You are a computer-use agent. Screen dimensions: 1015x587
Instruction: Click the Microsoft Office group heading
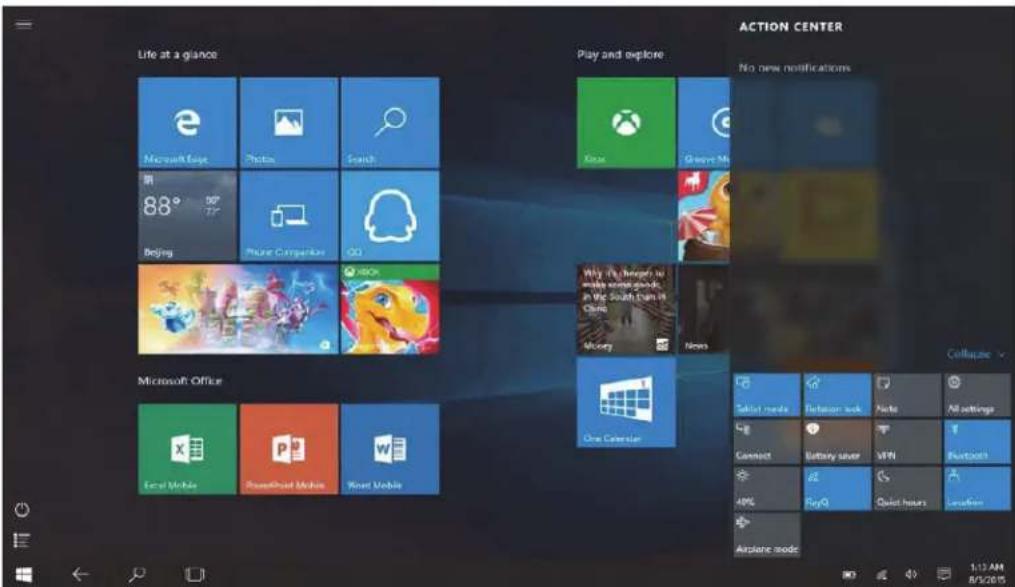(x=180, y=381)
